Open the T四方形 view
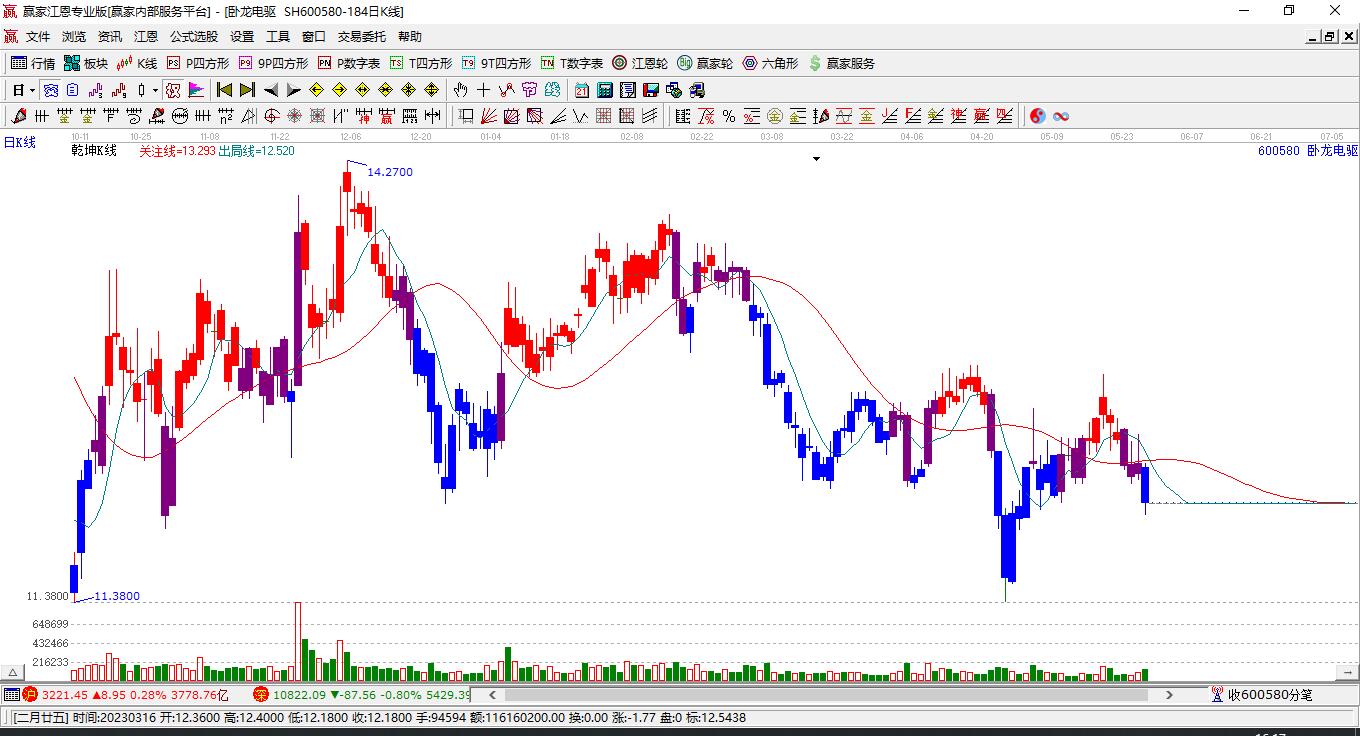 click(421, 63)
